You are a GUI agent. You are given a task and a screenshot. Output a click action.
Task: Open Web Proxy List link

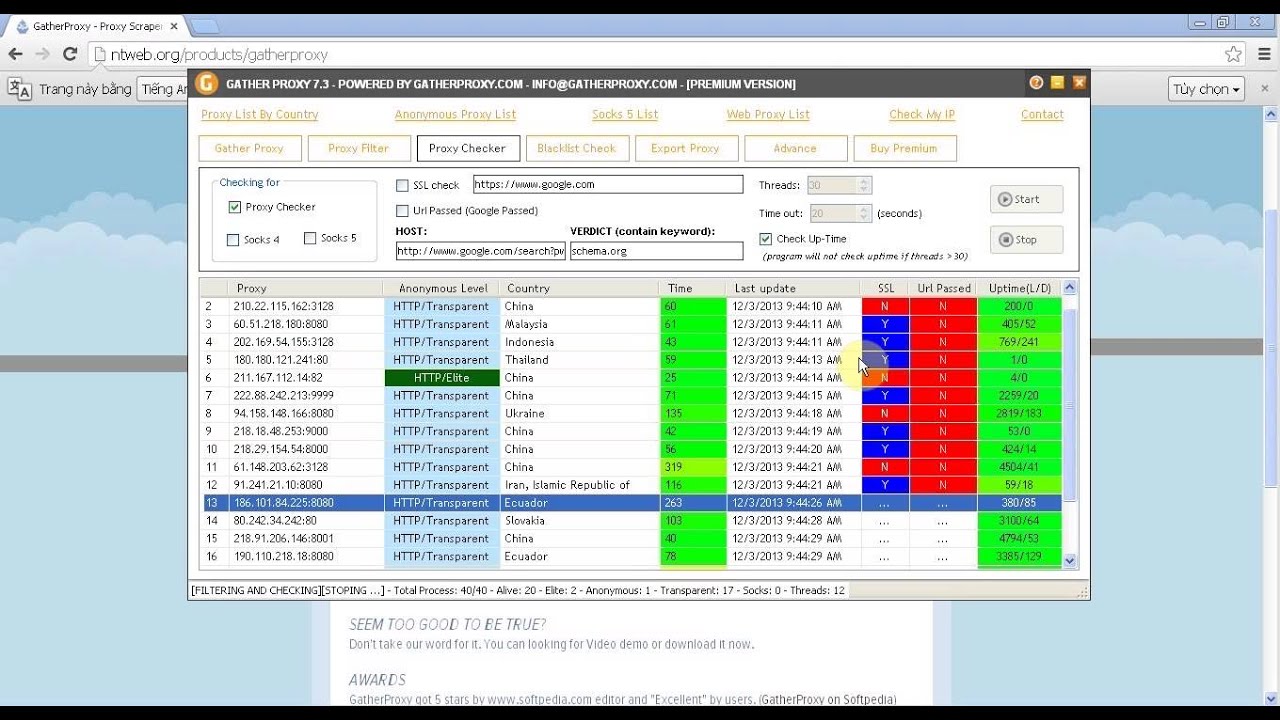(x=768, y=115)
